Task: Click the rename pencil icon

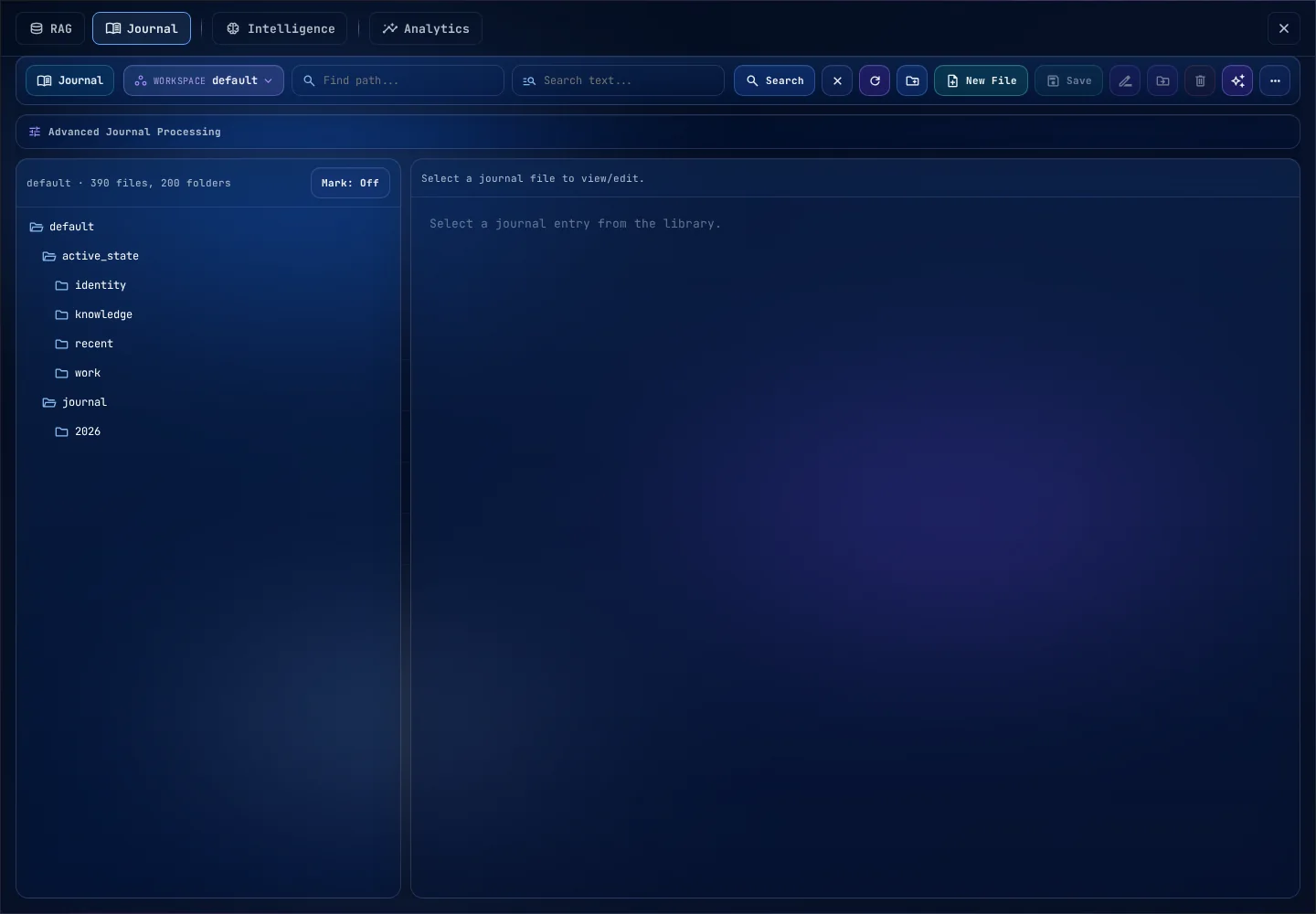Action: [1125, 80]
